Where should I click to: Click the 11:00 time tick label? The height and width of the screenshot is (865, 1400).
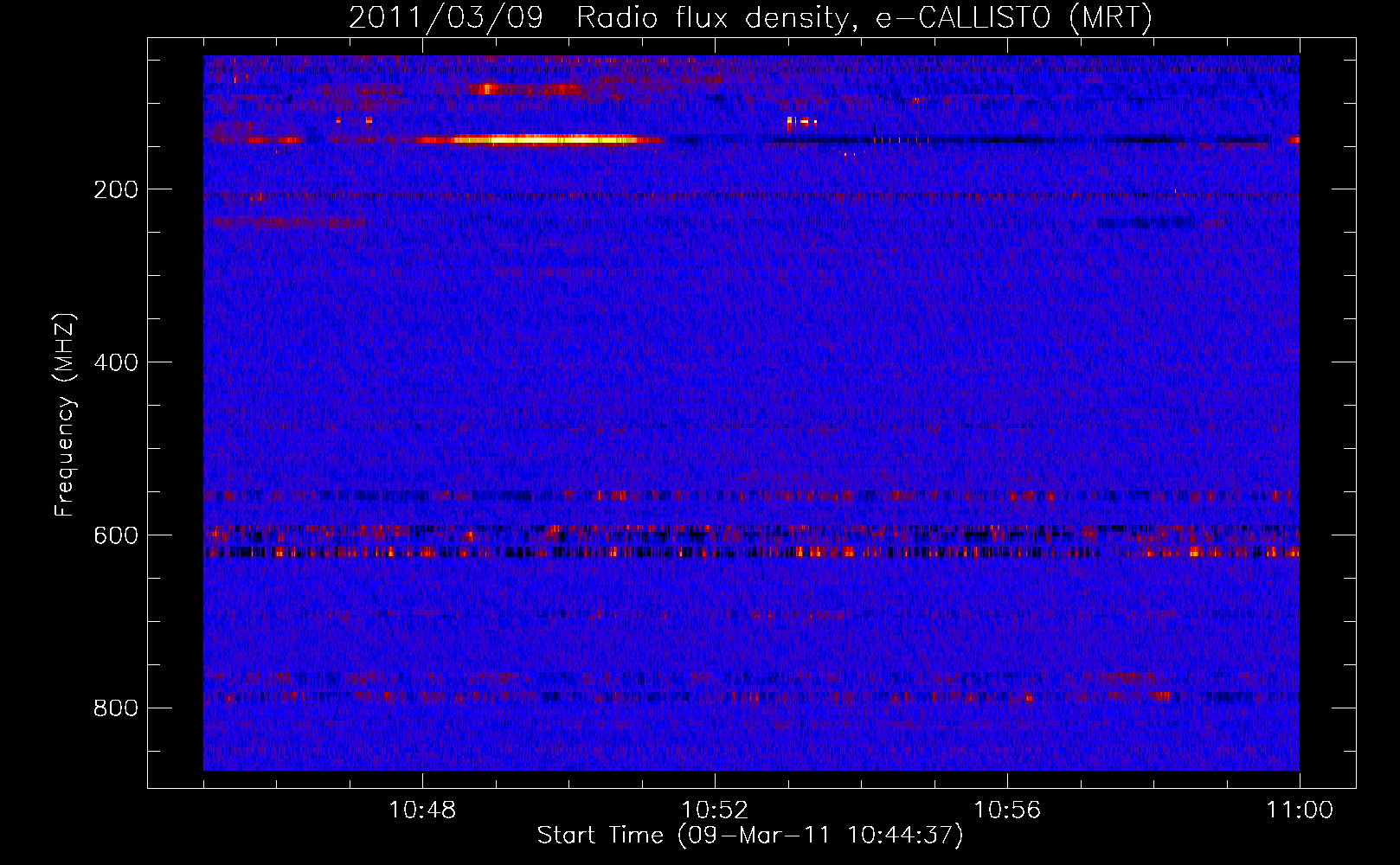click(1300, 811)
